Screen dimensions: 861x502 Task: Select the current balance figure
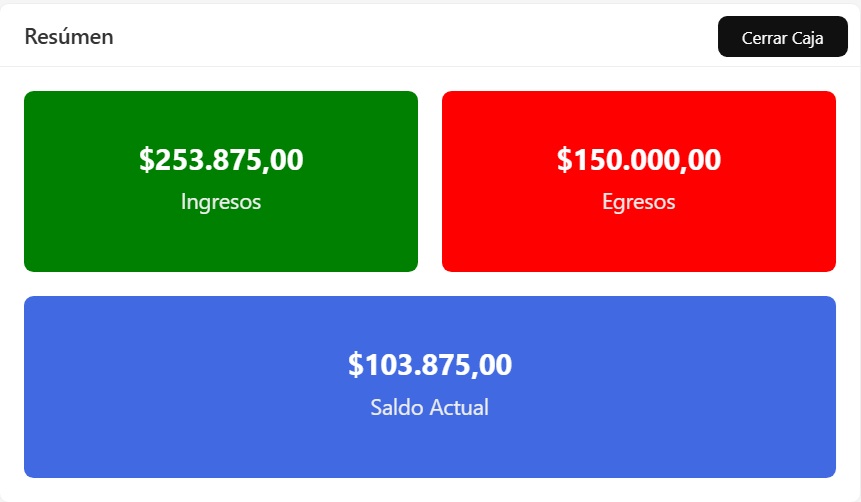pyautogui.click(x=430, y=365)
